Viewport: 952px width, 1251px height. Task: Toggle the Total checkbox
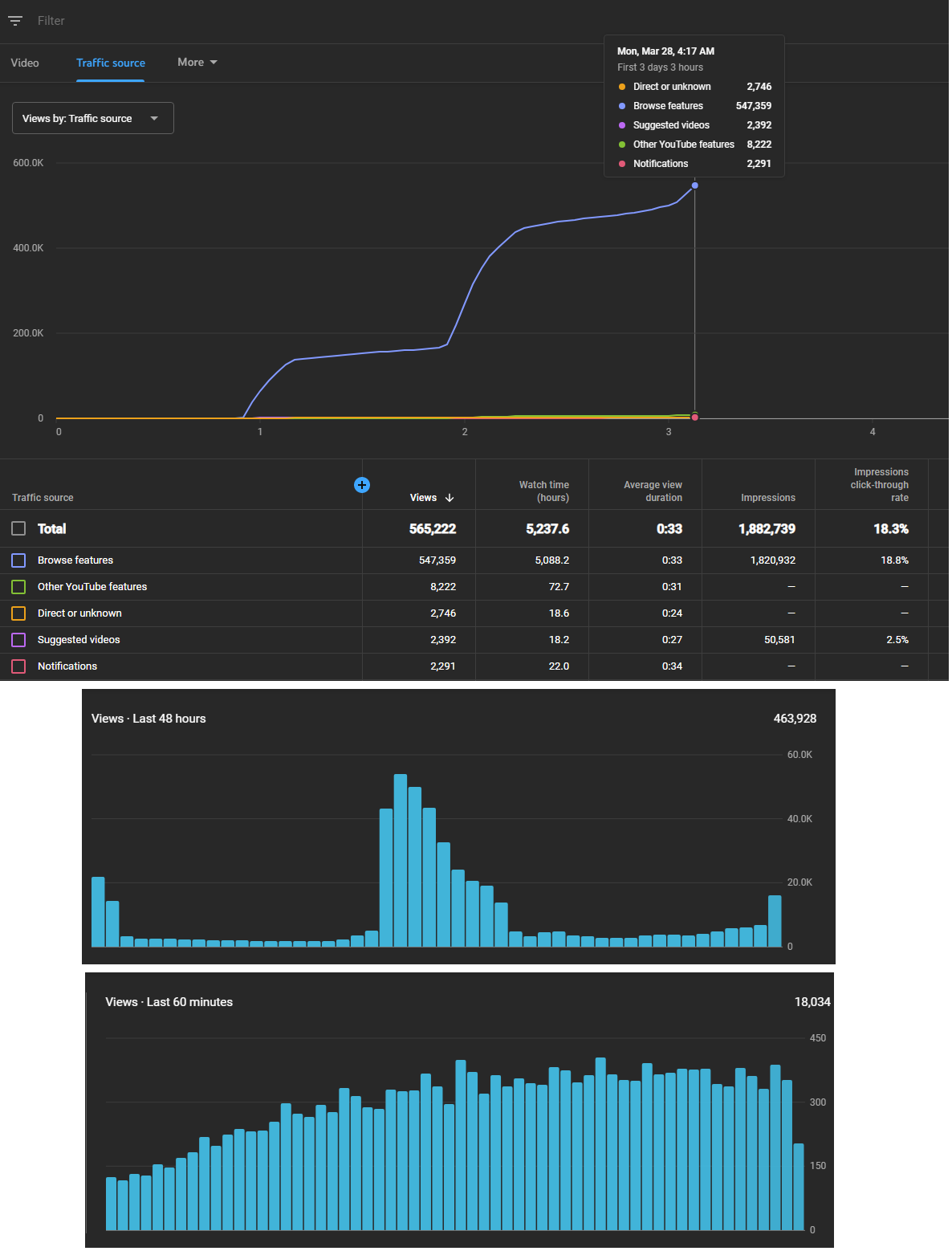[x=18, y=528]
